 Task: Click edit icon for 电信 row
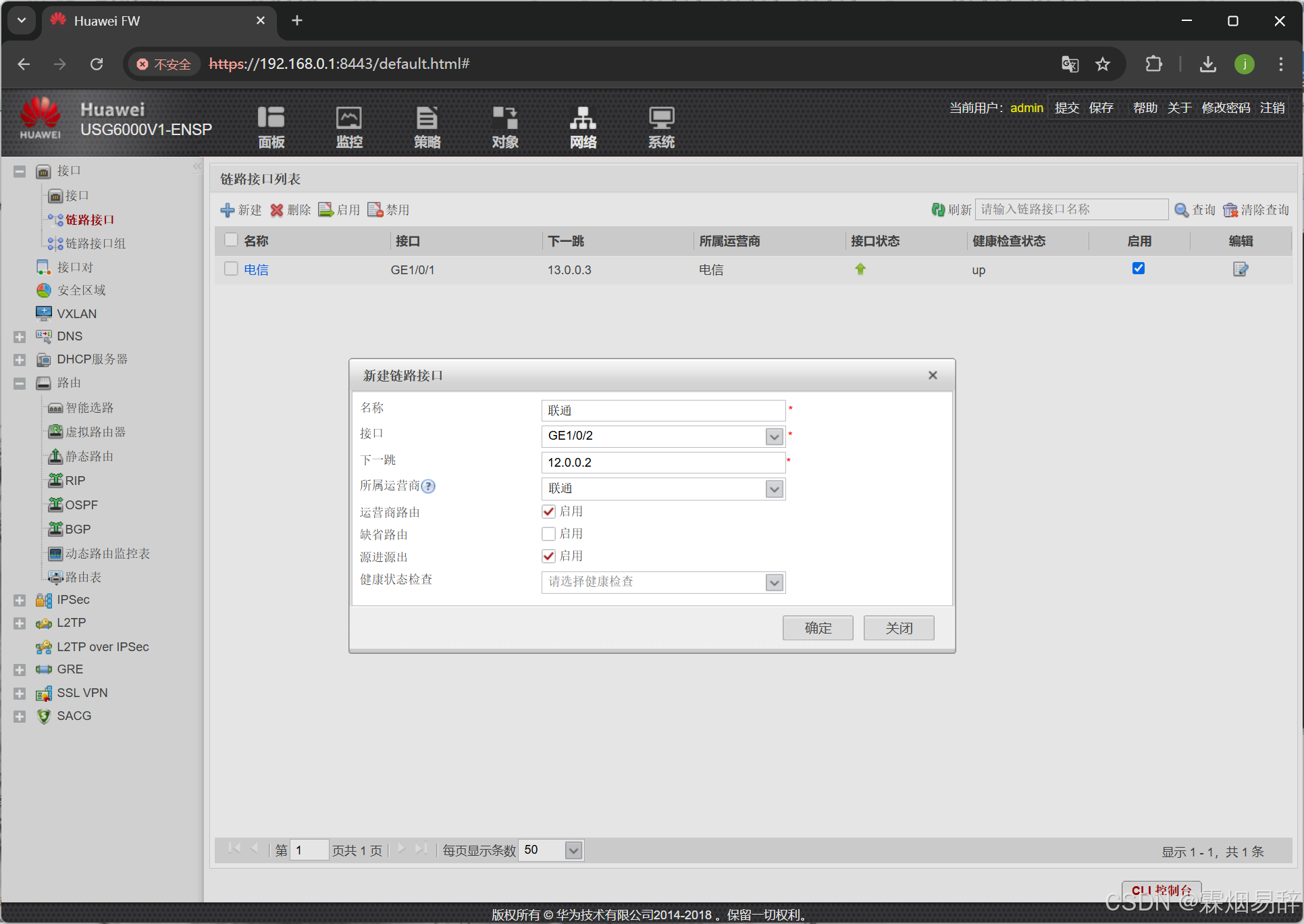tap(1240, 269)
